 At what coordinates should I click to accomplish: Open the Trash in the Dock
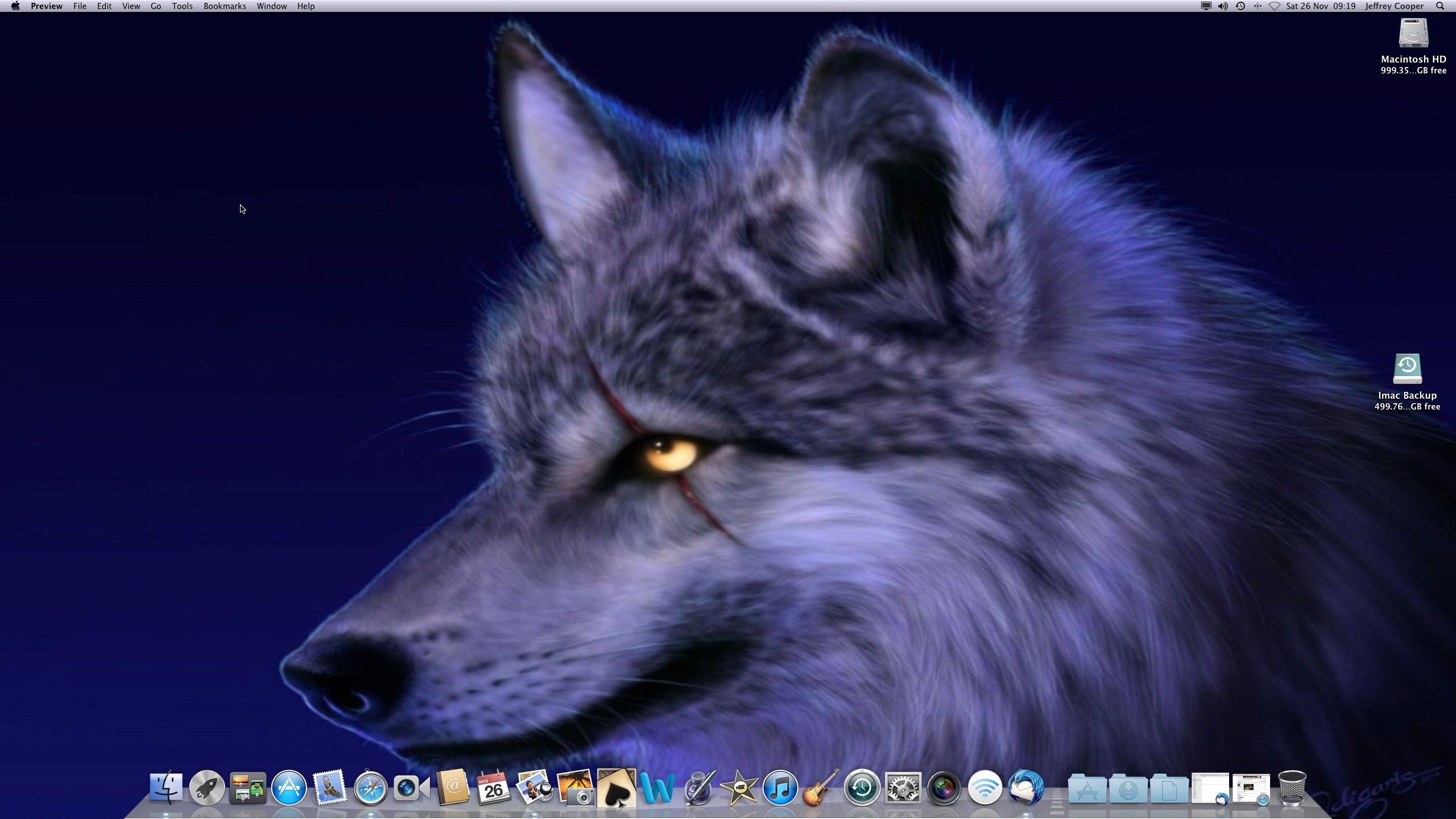1292,788
